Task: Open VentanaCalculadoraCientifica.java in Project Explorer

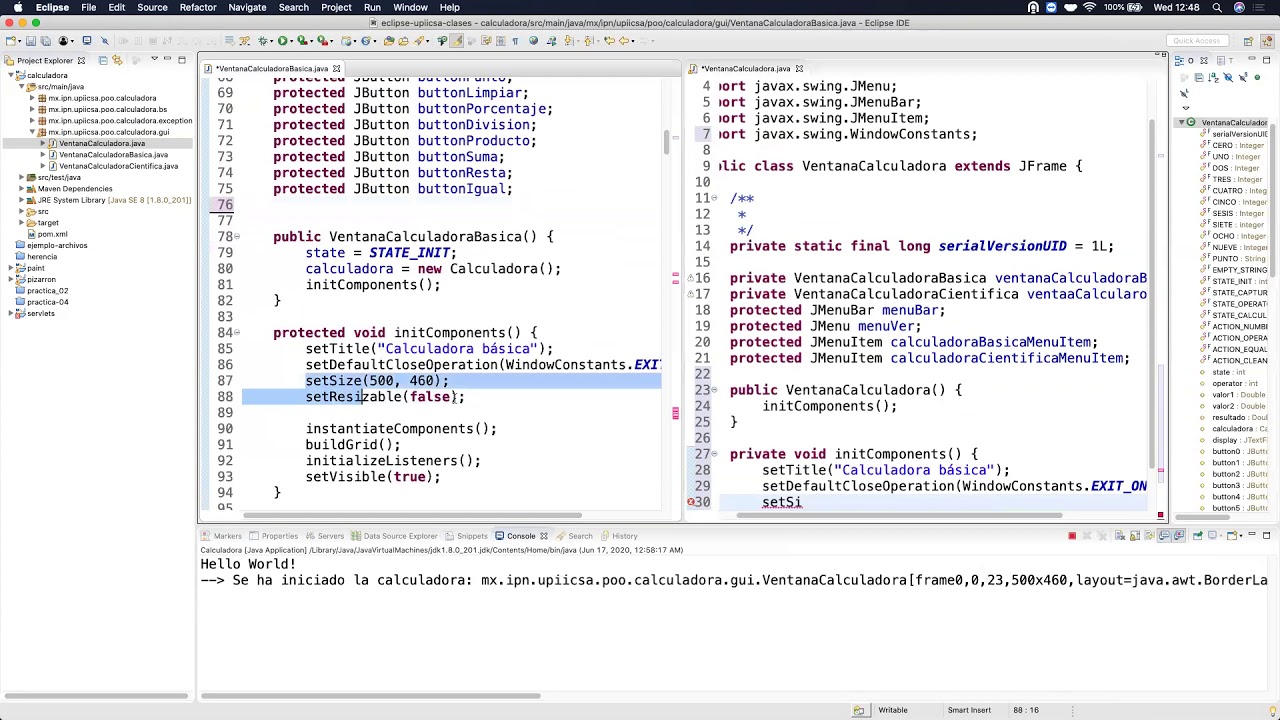Action: pyautogui.click(x=117, y=166)
